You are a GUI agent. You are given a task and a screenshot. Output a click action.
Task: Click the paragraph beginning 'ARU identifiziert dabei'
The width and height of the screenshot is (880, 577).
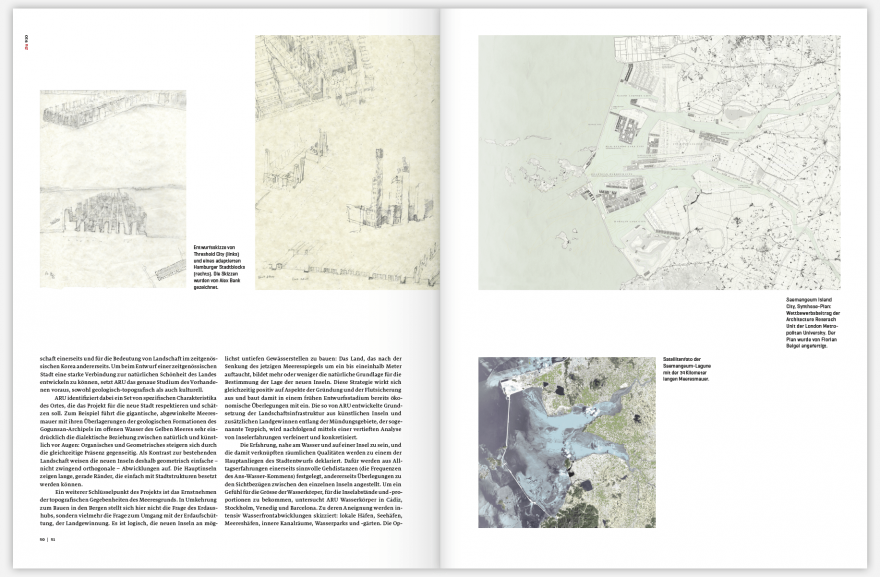pos(128,441)
